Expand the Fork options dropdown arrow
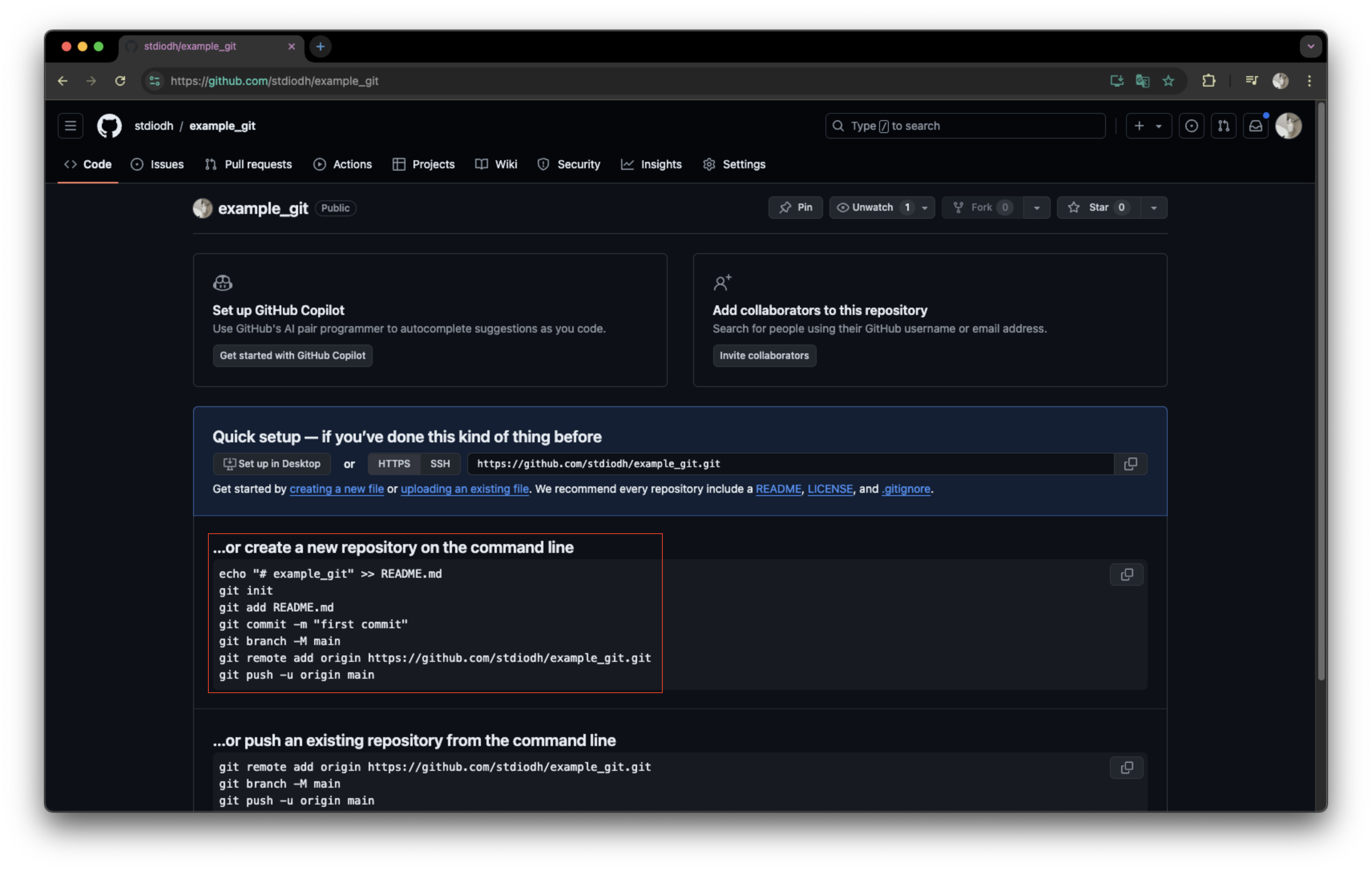 coord(1036,208)
